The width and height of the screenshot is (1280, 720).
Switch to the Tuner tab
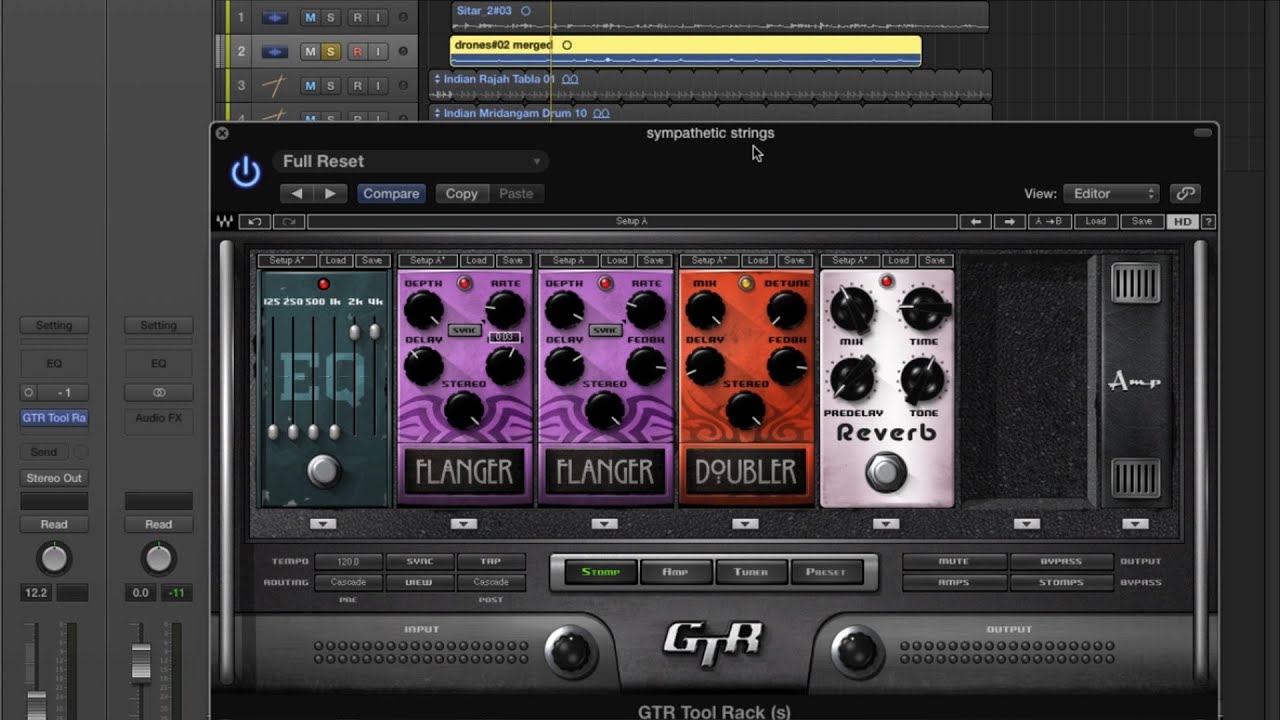tap(750, 572)
